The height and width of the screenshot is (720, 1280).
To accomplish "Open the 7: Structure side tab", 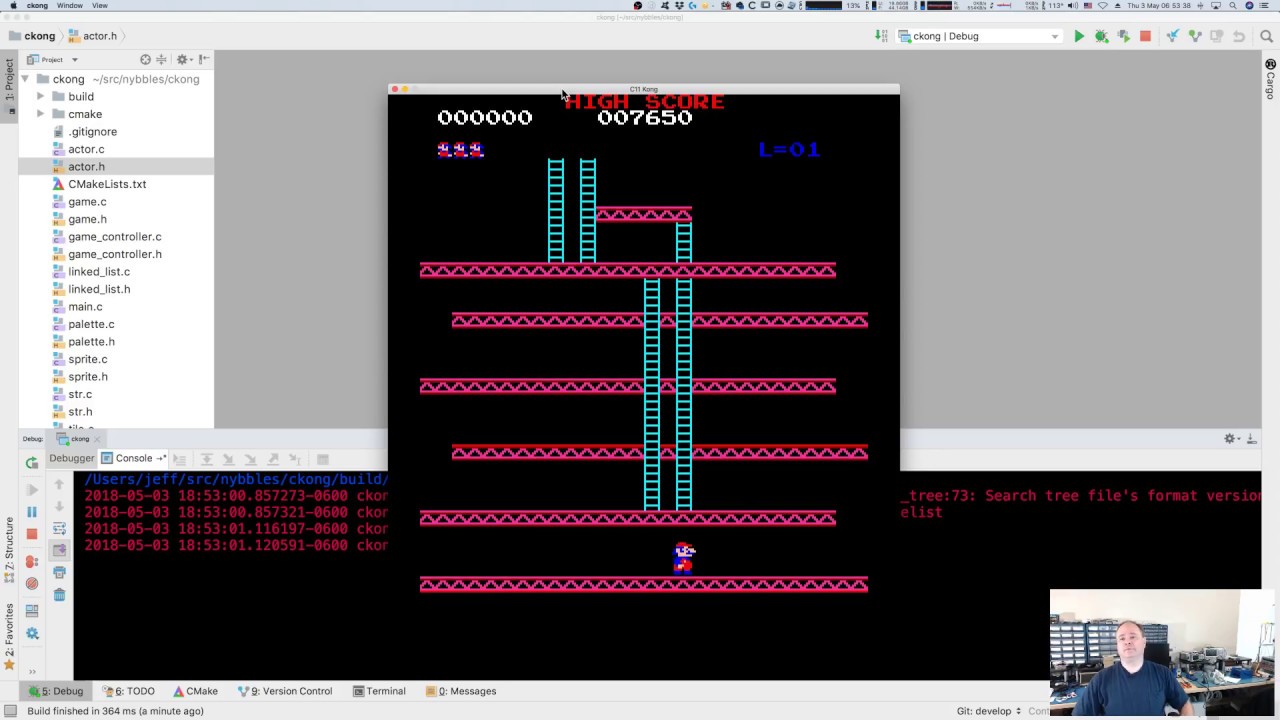I will click(x=9, y=549).
